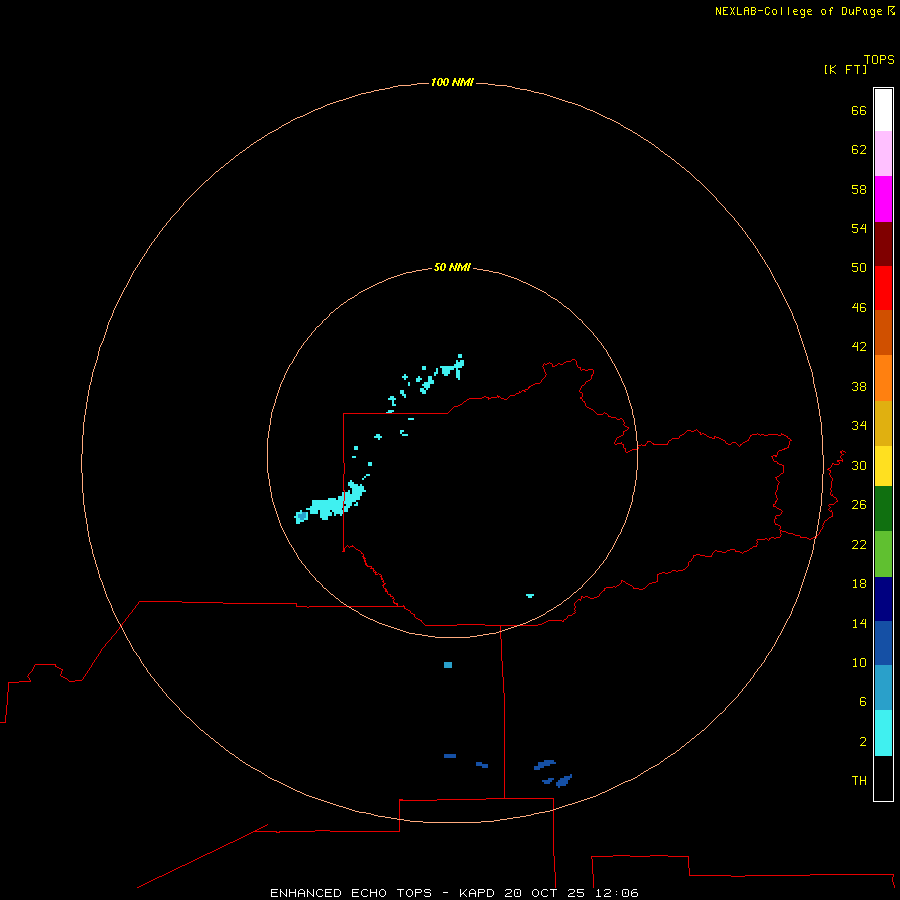Click the 62 legend value

tap(859, 150)
